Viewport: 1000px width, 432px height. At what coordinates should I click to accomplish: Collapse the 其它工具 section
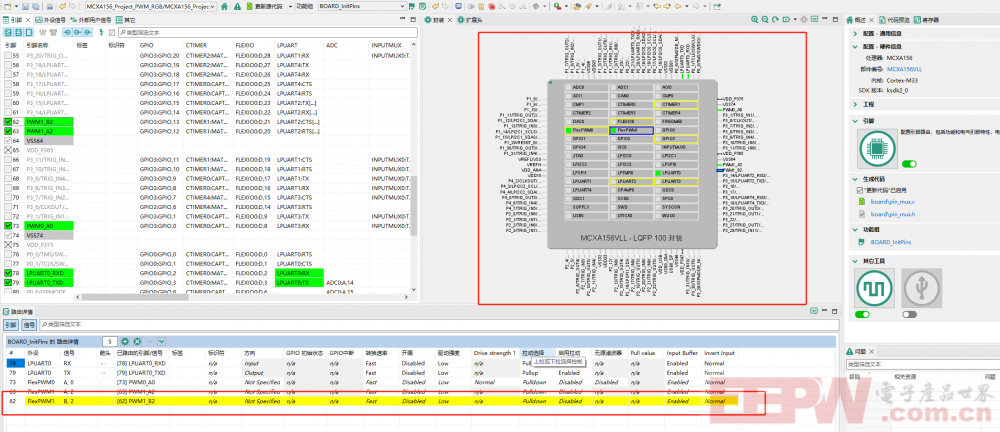(855, 260)
